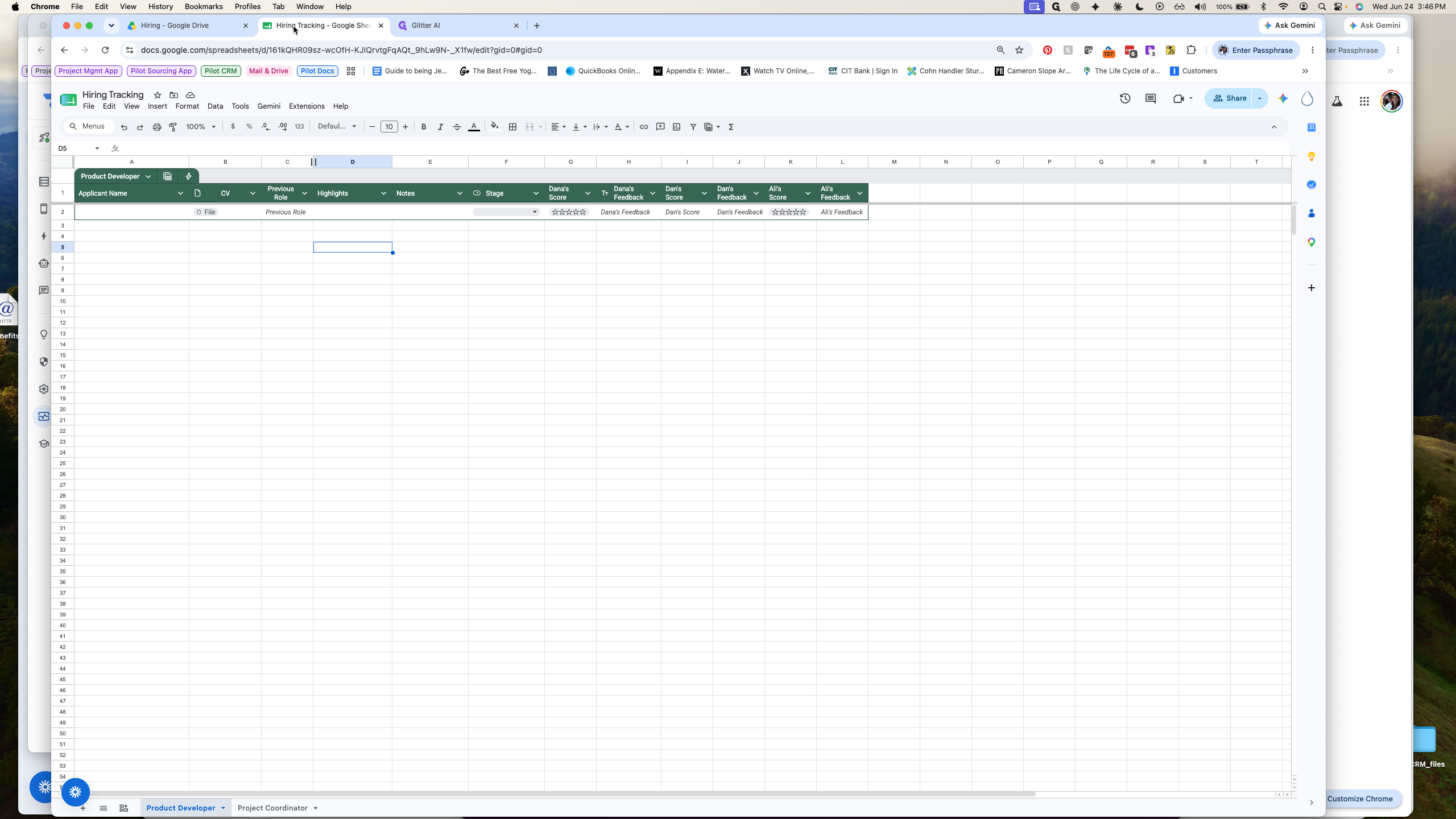The height and width of the screenshot is (819, 1456).
Task: Apply percent format
Action: 249,126
